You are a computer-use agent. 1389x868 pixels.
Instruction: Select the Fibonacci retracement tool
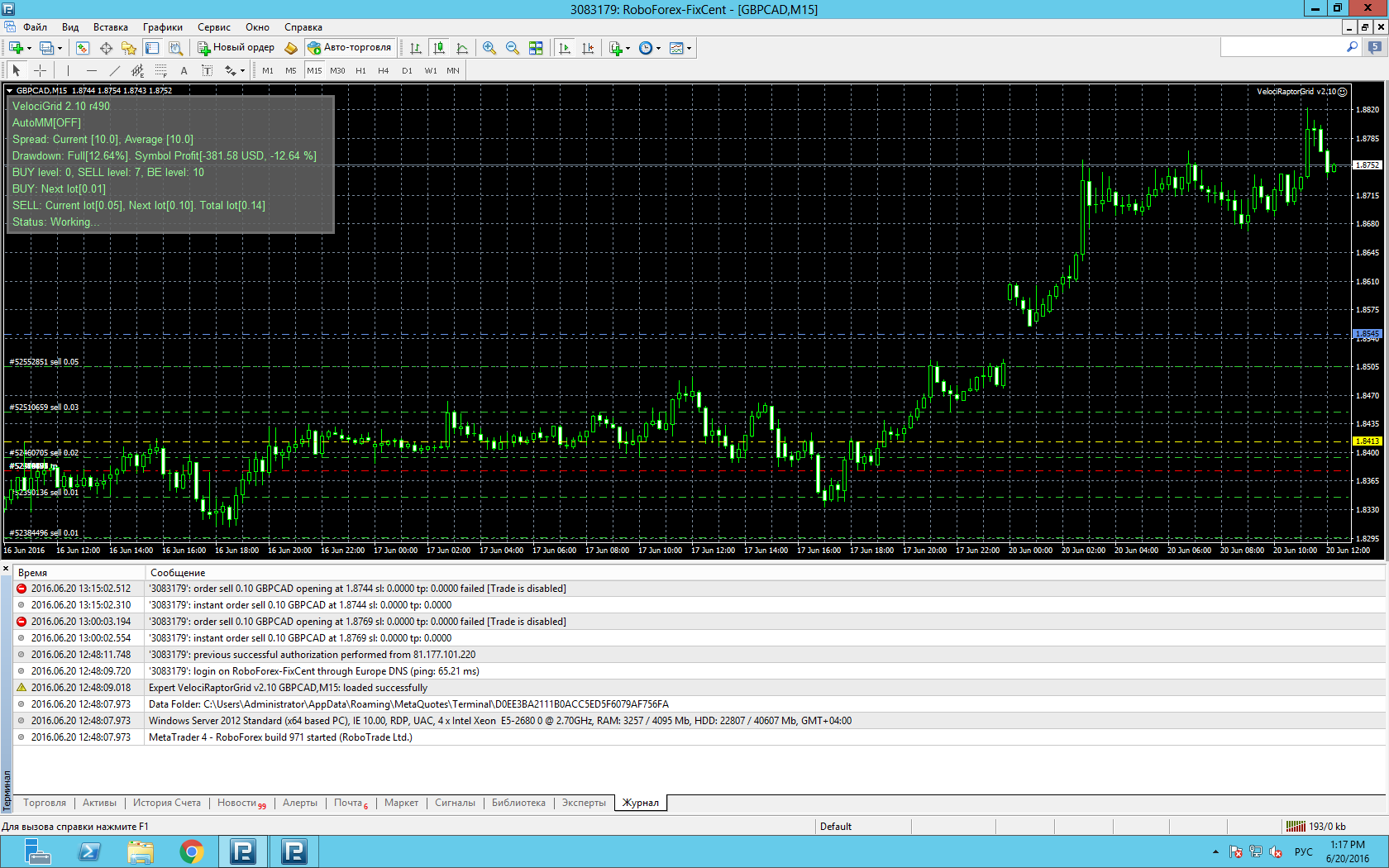point(160,70)
